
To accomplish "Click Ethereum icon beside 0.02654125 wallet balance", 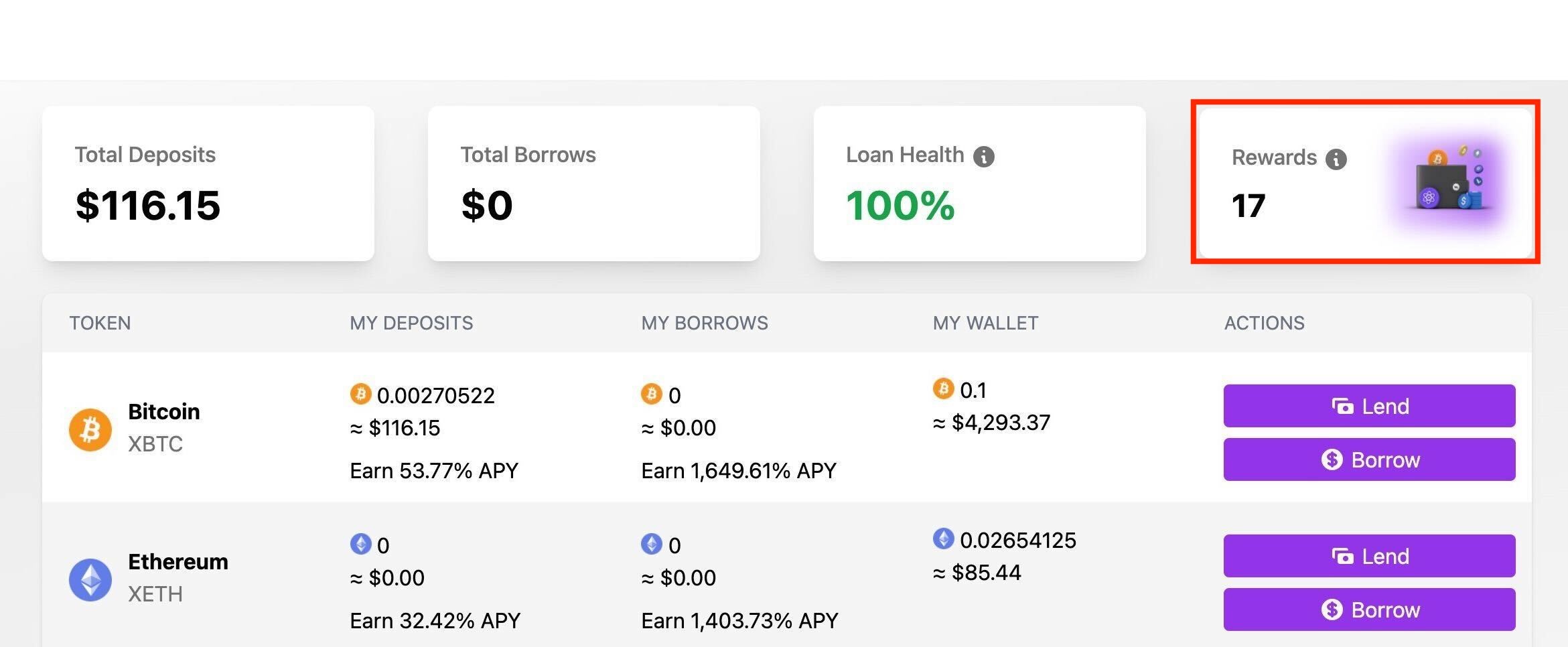I will (x=943, y=538).
